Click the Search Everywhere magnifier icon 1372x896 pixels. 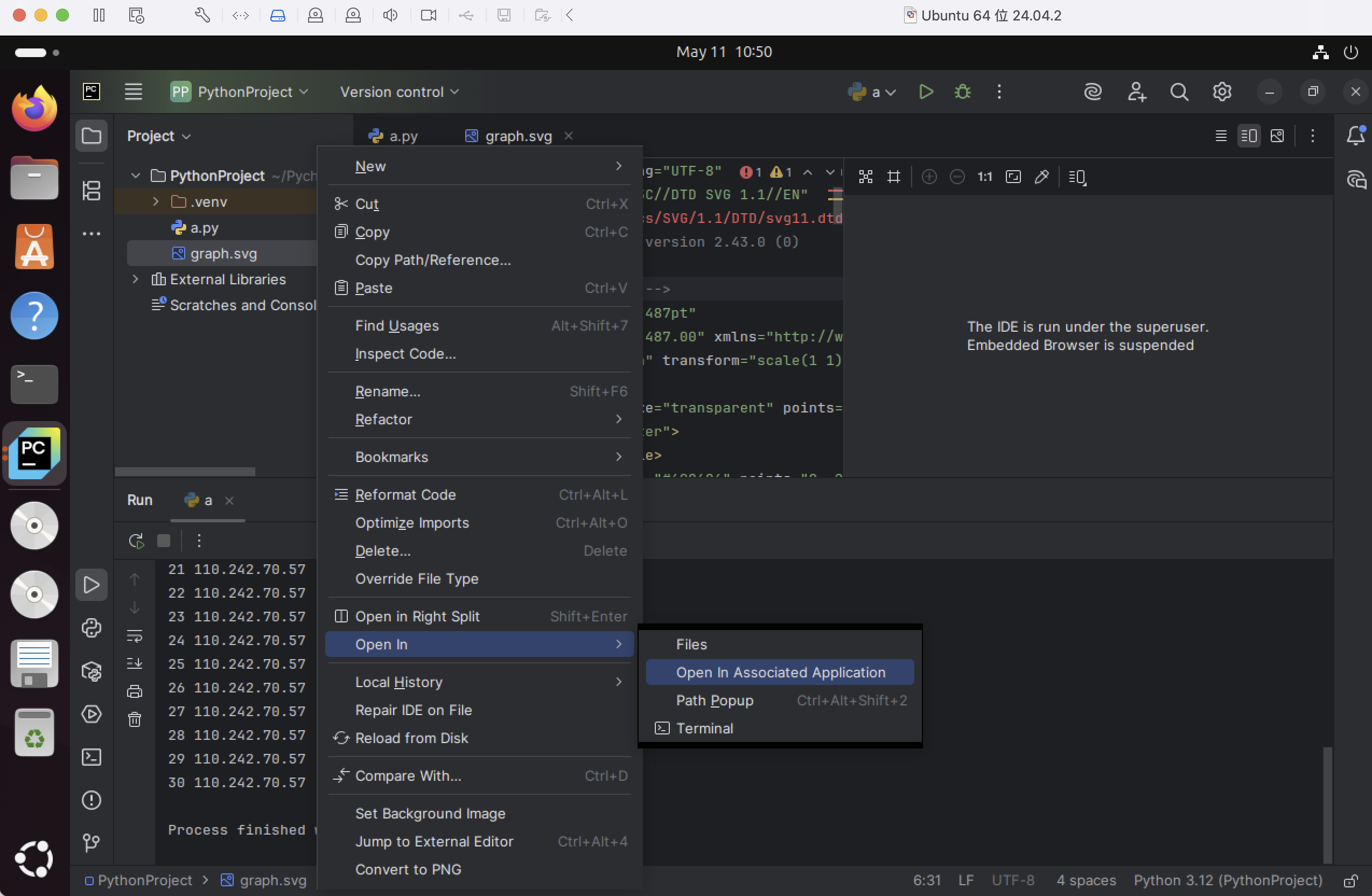pos(1179,92)
